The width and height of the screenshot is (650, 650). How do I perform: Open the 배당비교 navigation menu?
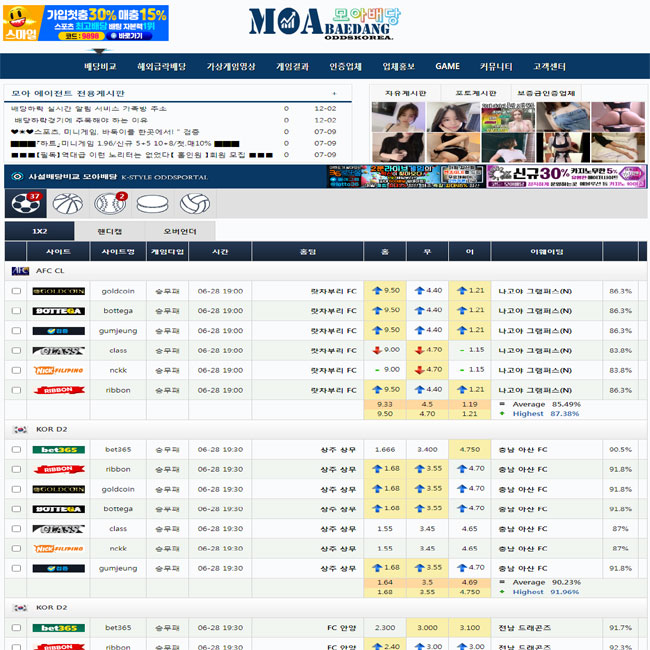coord(100,66)
